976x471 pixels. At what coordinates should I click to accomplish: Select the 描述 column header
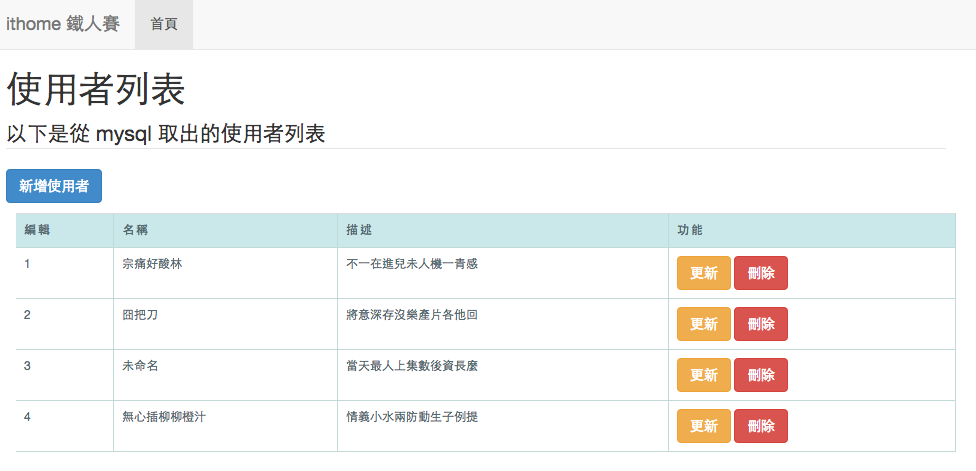(359, 230)
